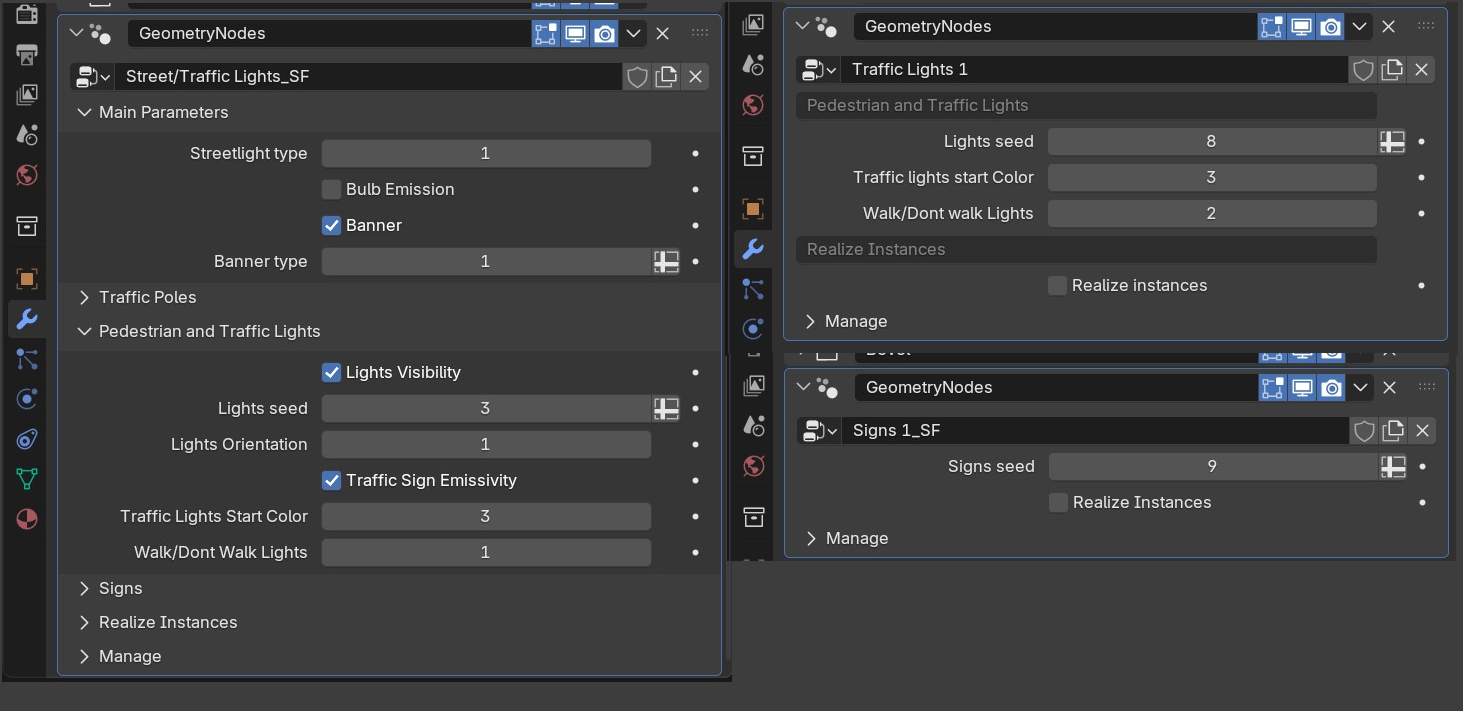The width and height of the screenshot is (1463, 711).
Task: Duplicate the Signs 1_SF node group
Action: (x=1393, y=431)
